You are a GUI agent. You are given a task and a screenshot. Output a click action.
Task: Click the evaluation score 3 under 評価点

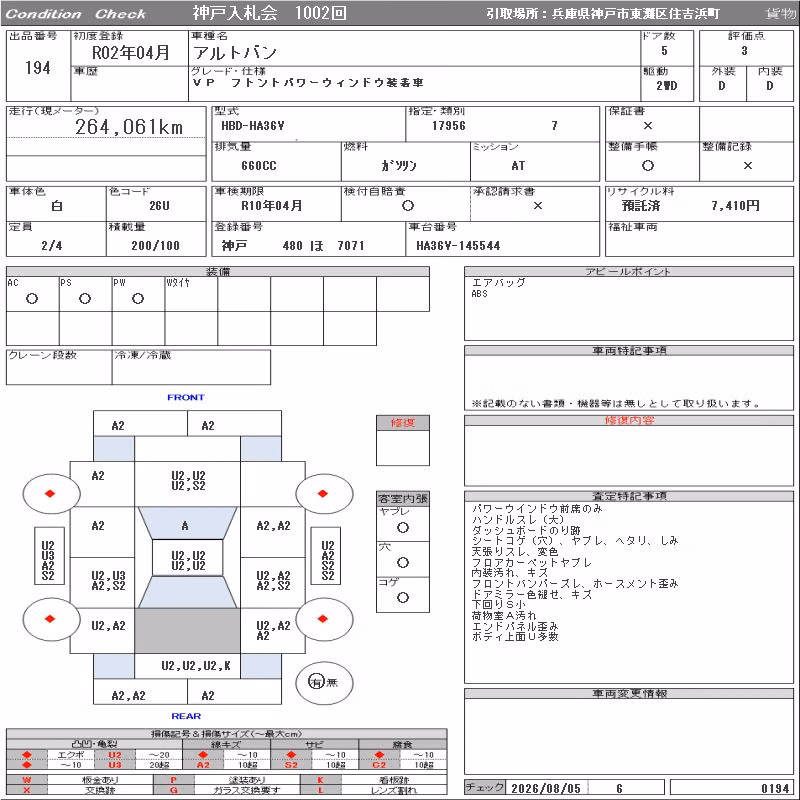coord(744,51)
